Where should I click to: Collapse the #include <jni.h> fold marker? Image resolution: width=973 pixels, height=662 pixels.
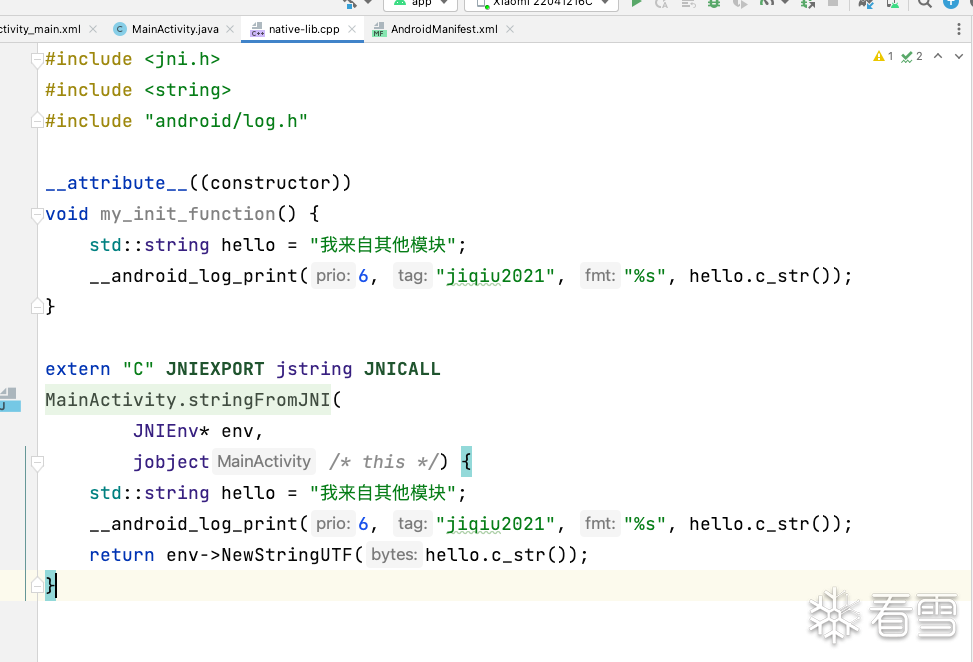37,59
